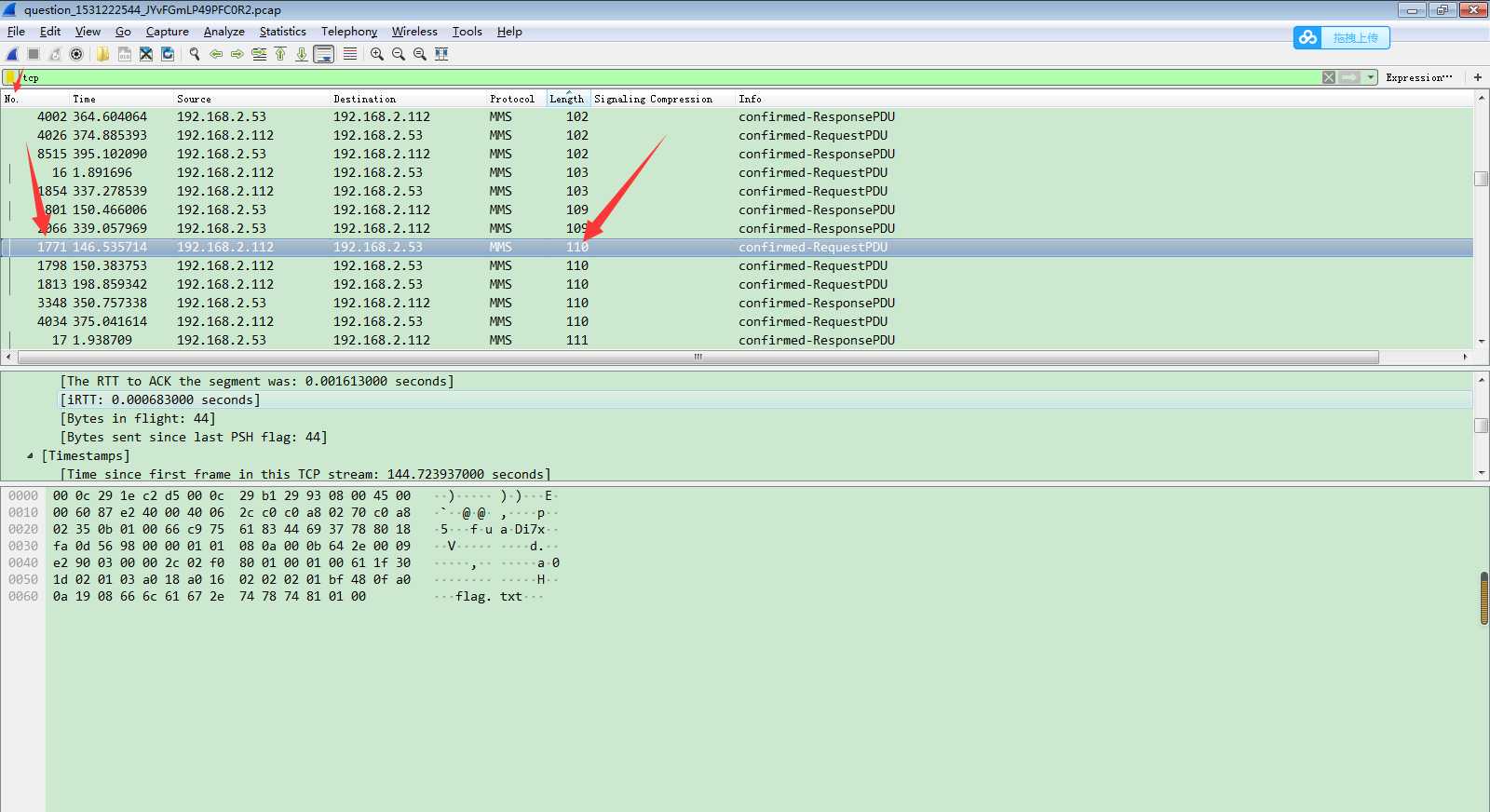1490x812 pixels.
Task: Close this capture file using toolbar icon
Action: click(x=146, y=54)
